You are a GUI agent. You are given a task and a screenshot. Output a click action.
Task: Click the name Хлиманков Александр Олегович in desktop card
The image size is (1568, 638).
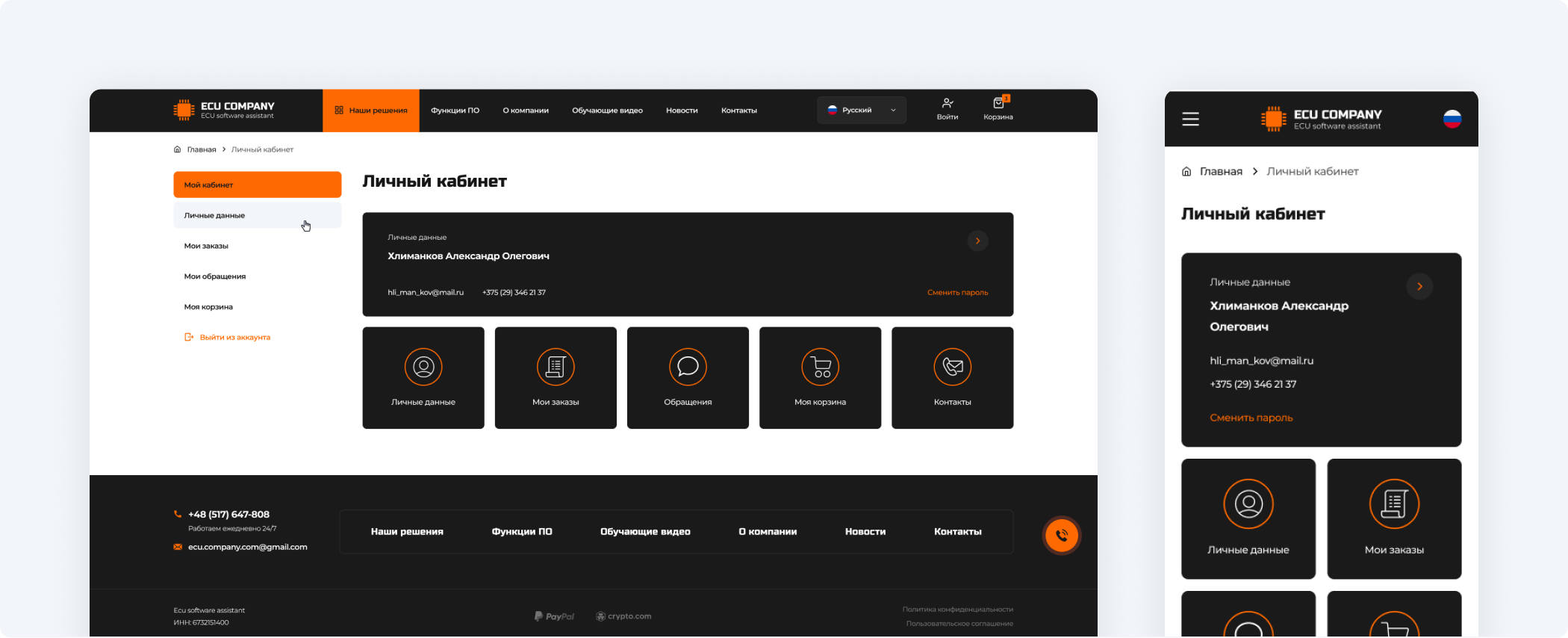point(468,256)
